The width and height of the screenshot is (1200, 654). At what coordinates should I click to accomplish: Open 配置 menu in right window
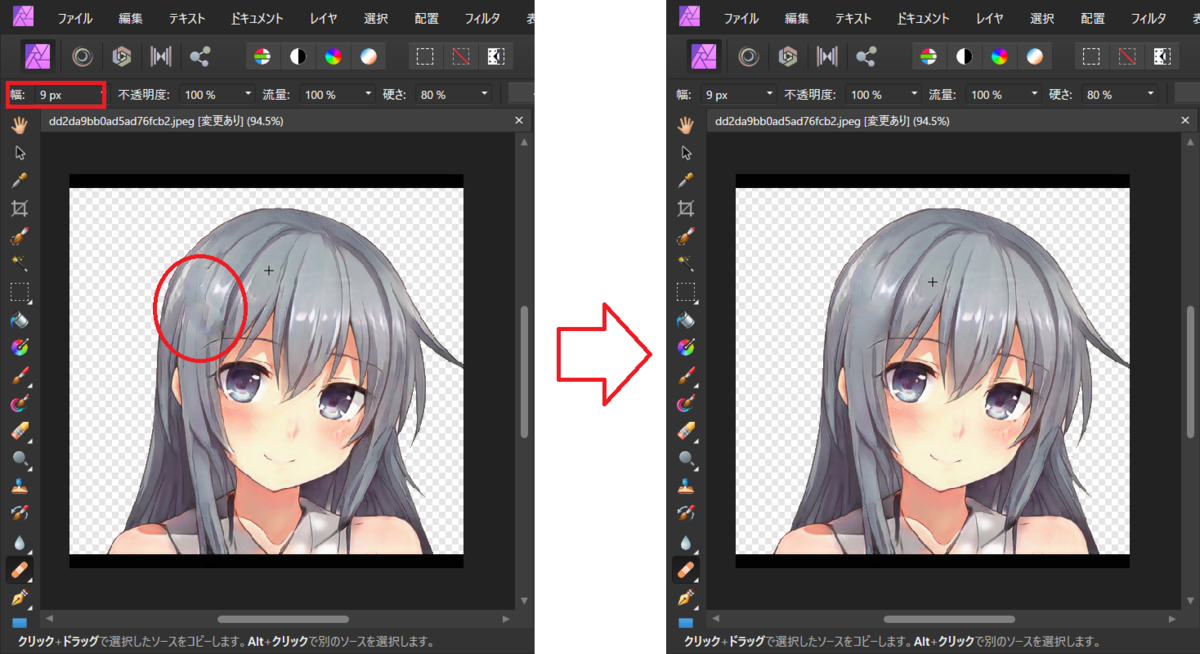(x=1093, y=18)
